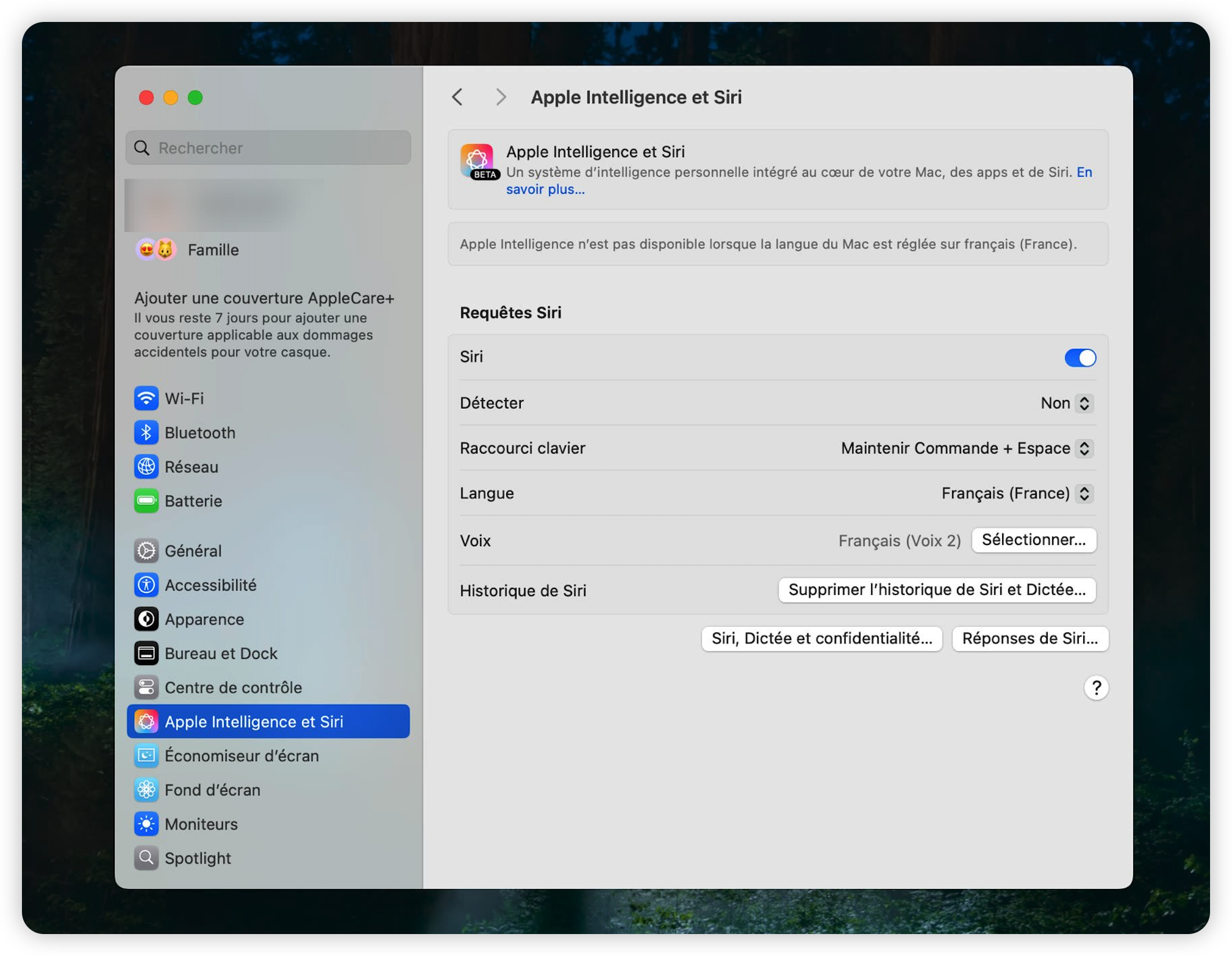Image resolution: width=1232 pixels, height=956 pixels.
Task: Click the Français (Voix 2) value
Action: coord(899,541)
